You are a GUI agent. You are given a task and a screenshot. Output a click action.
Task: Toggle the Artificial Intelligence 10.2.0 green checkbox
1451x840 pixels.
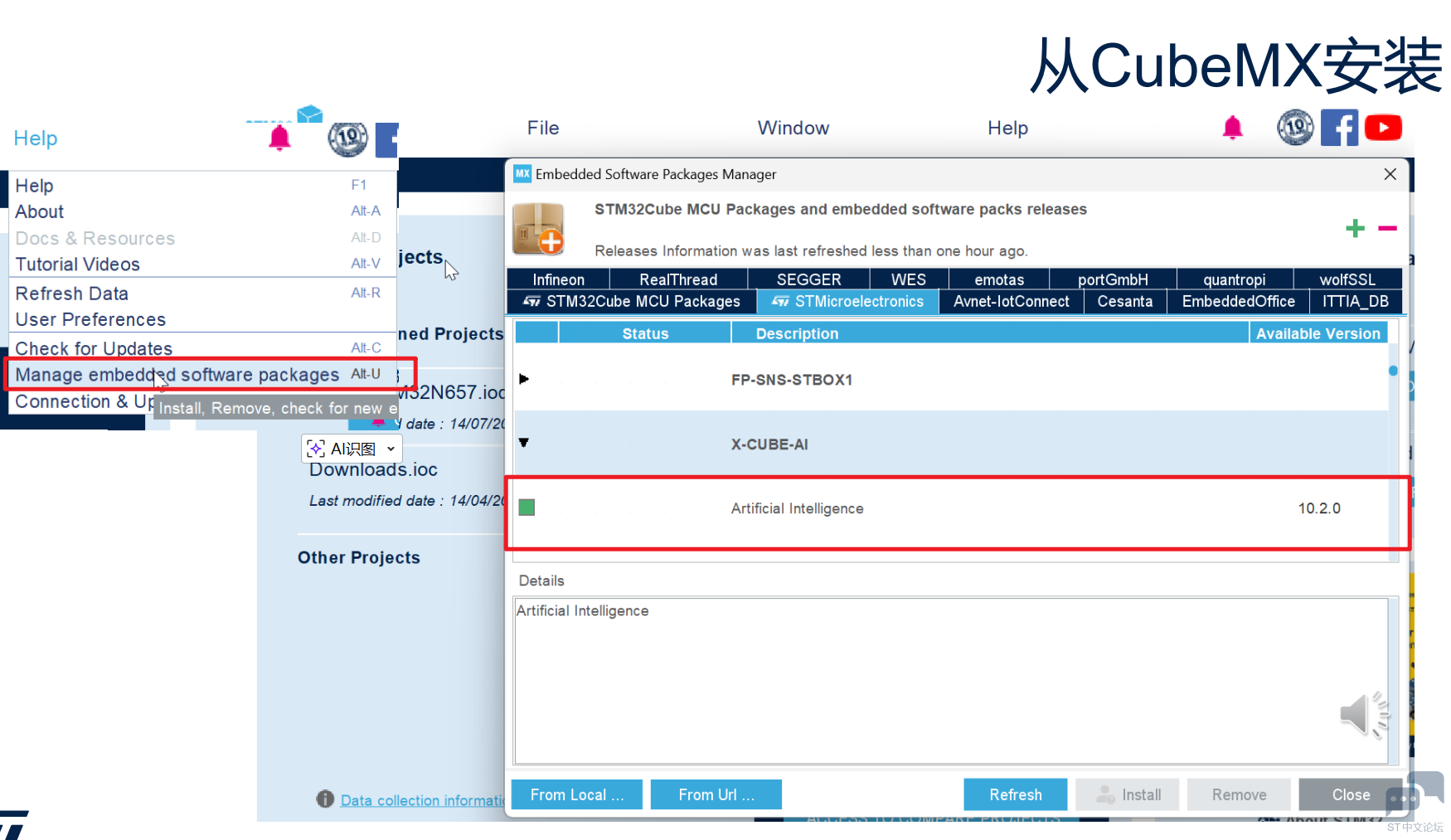coord(527,507)
